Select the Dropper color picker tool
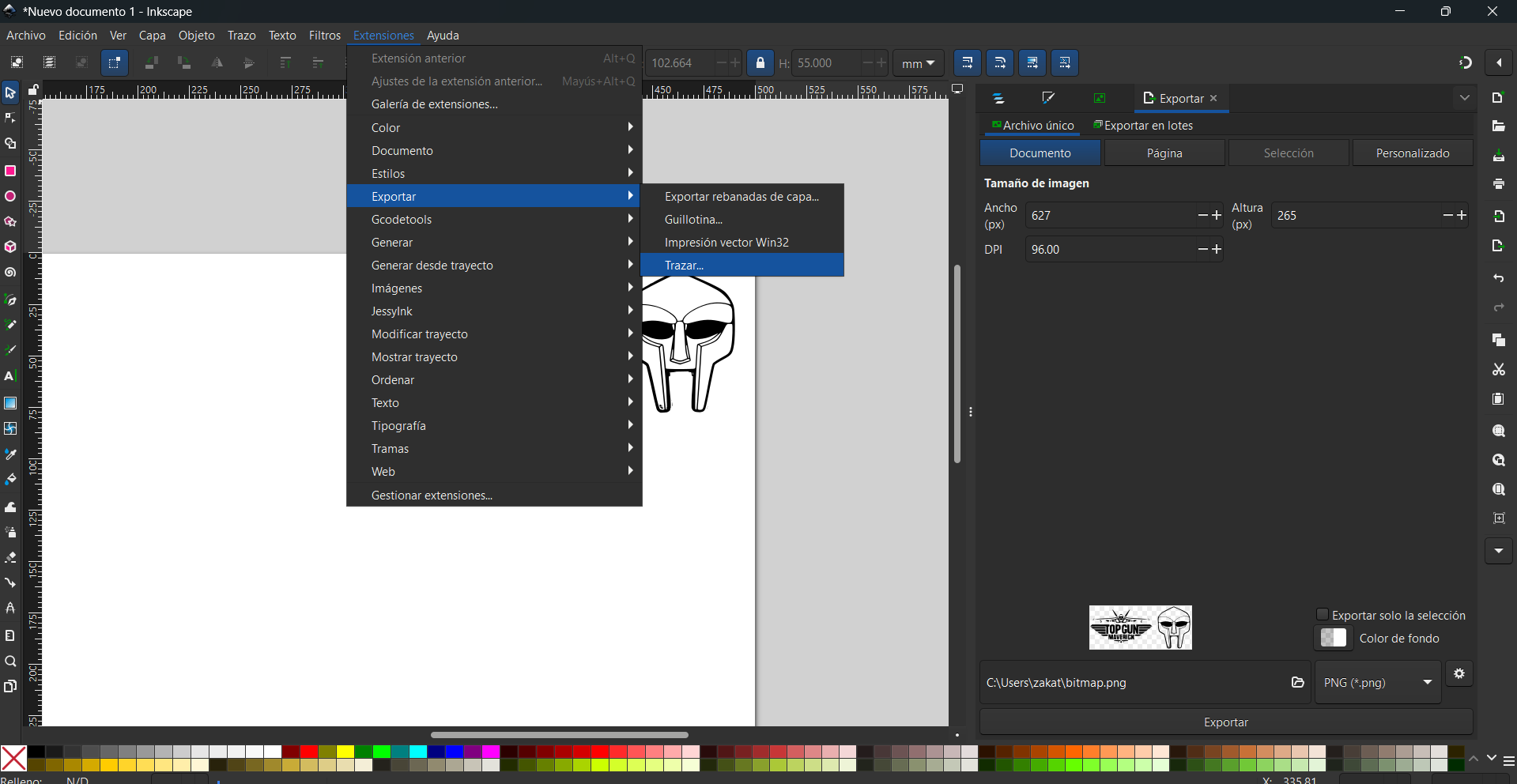This screenshot has width=1517, height=784. [x=10, y=454]
